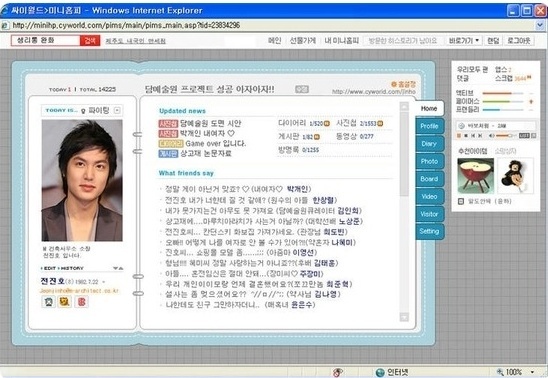548x378 pixels.
Task: Open the zoom level 100% dropdown arrow
Action: point(532,372)
